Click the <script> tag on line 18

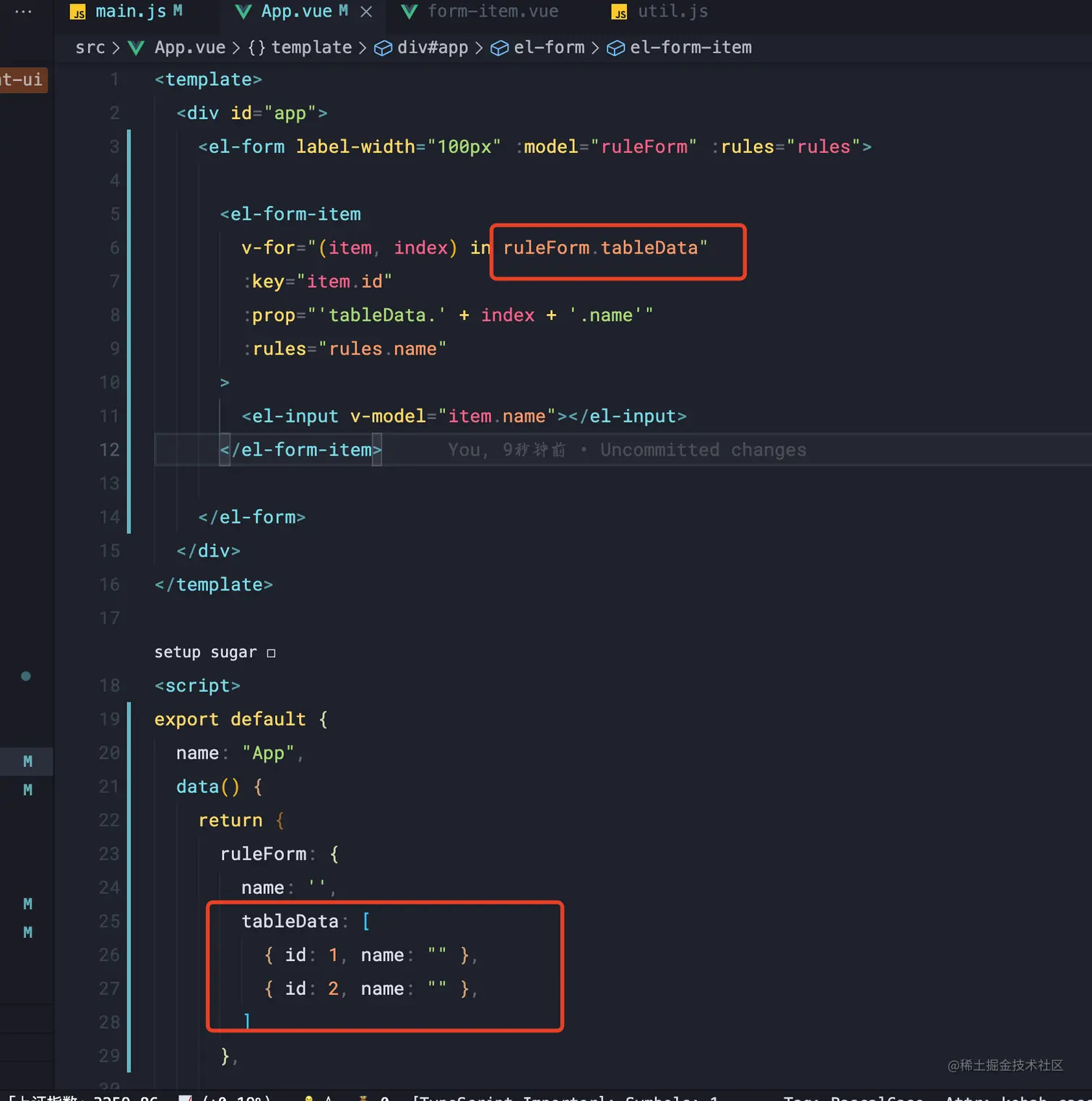point(197,685)
